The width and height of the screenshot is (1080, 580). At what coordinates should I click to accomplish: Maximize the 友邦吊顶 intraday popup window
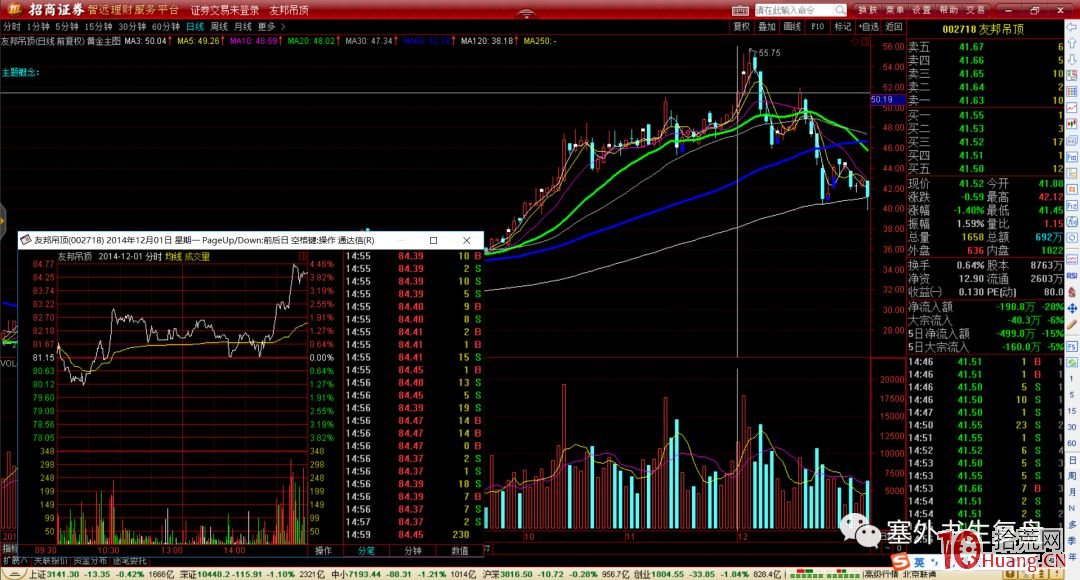point(433,240)
